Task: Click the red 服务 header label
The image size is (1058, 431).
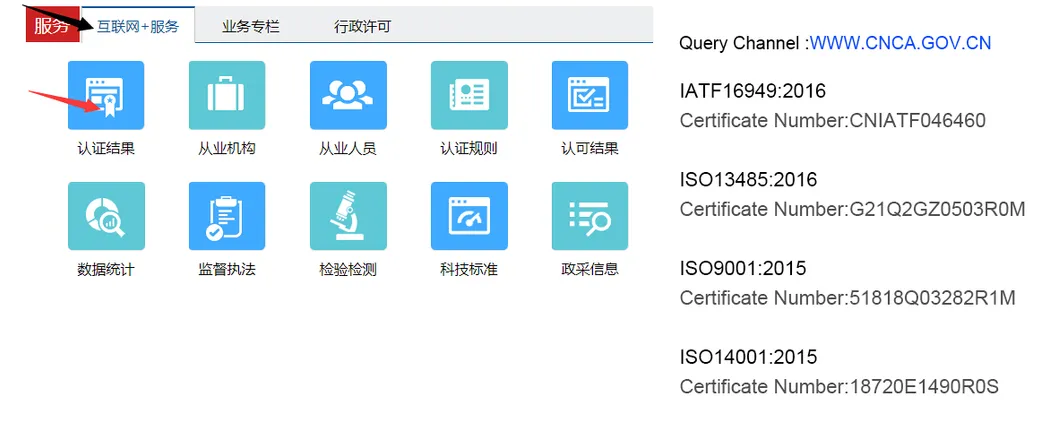Action: (52, 27)
